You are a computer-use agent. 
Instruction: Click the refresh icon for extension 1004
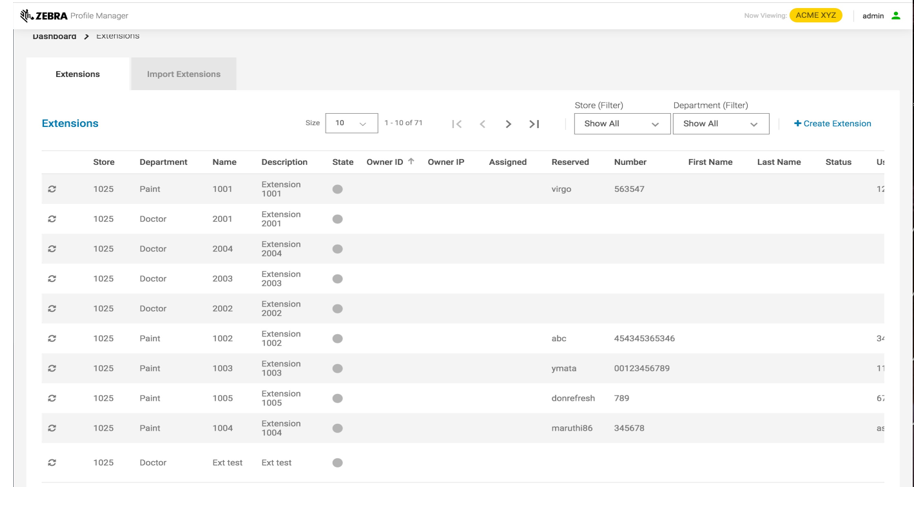point(52,427)
